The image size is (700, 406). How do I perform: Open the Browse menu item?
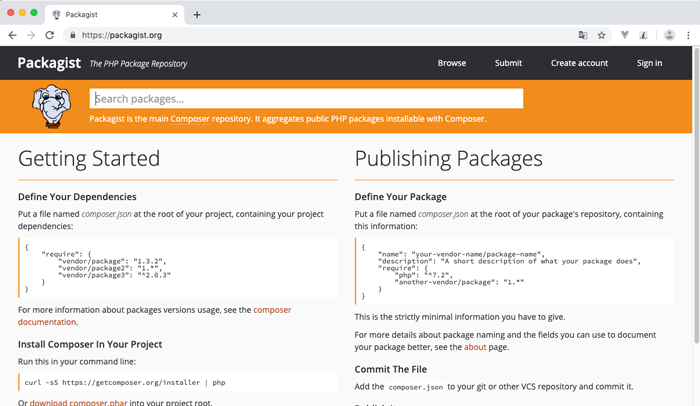click(x=451, y=63)
